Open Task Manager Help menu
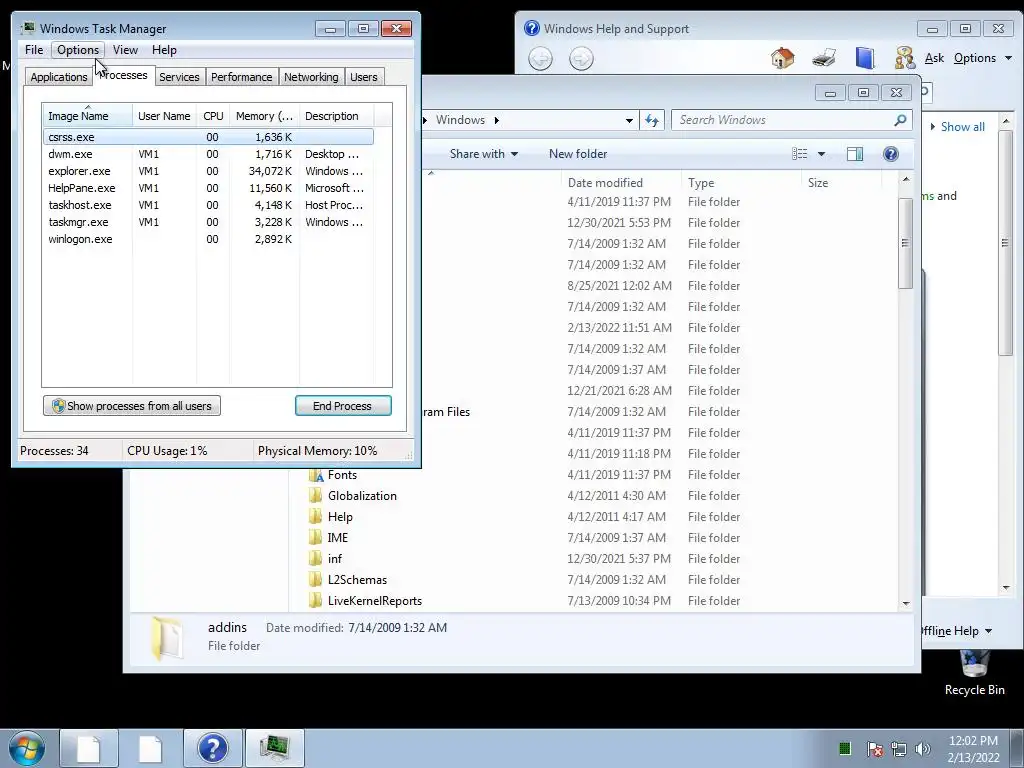 (164, 50)
